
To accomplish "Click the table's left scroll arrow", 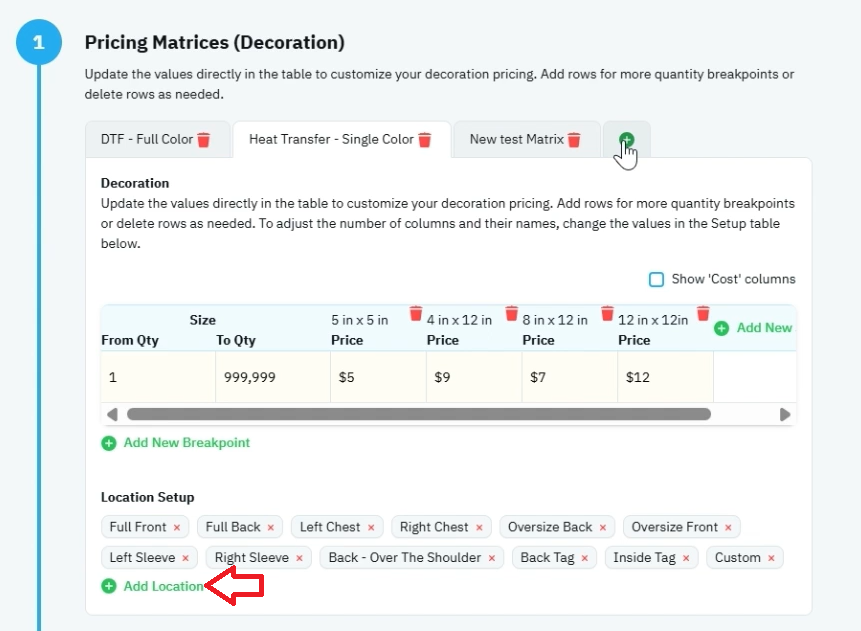I will tap(113, 415).
